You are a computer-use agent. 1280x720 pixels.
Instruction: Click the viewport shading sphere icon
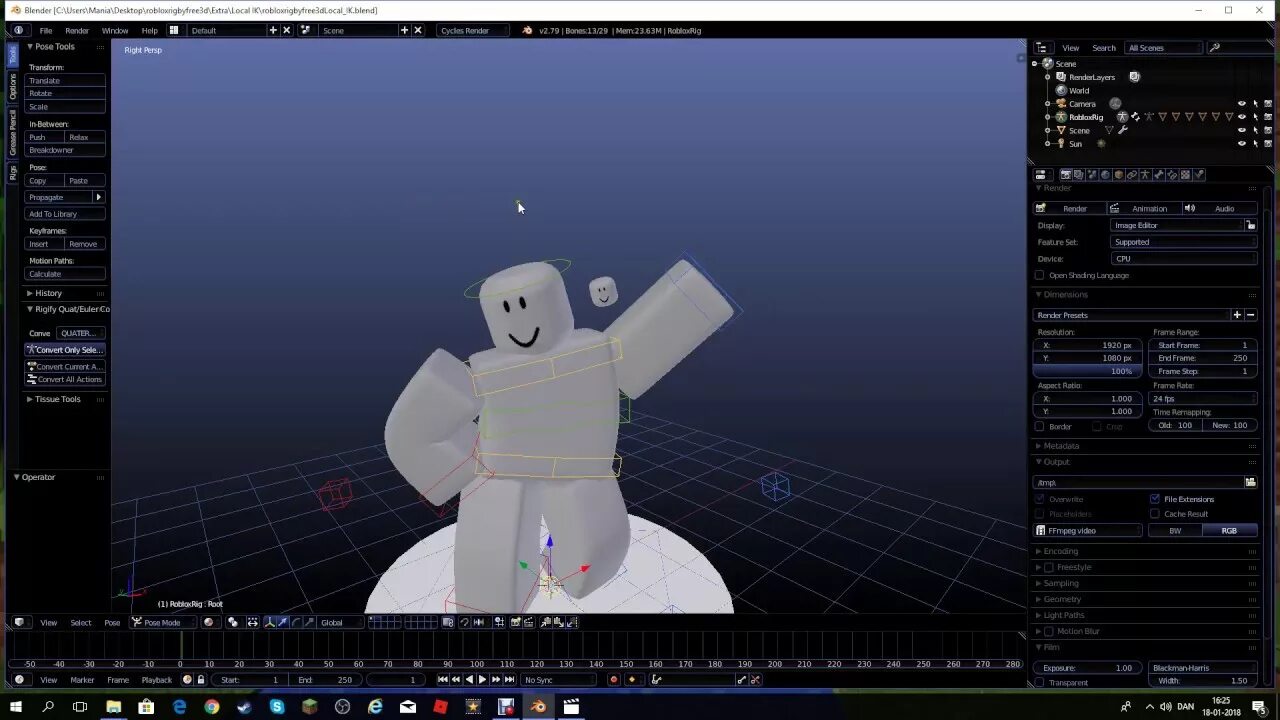click(209, 622)
